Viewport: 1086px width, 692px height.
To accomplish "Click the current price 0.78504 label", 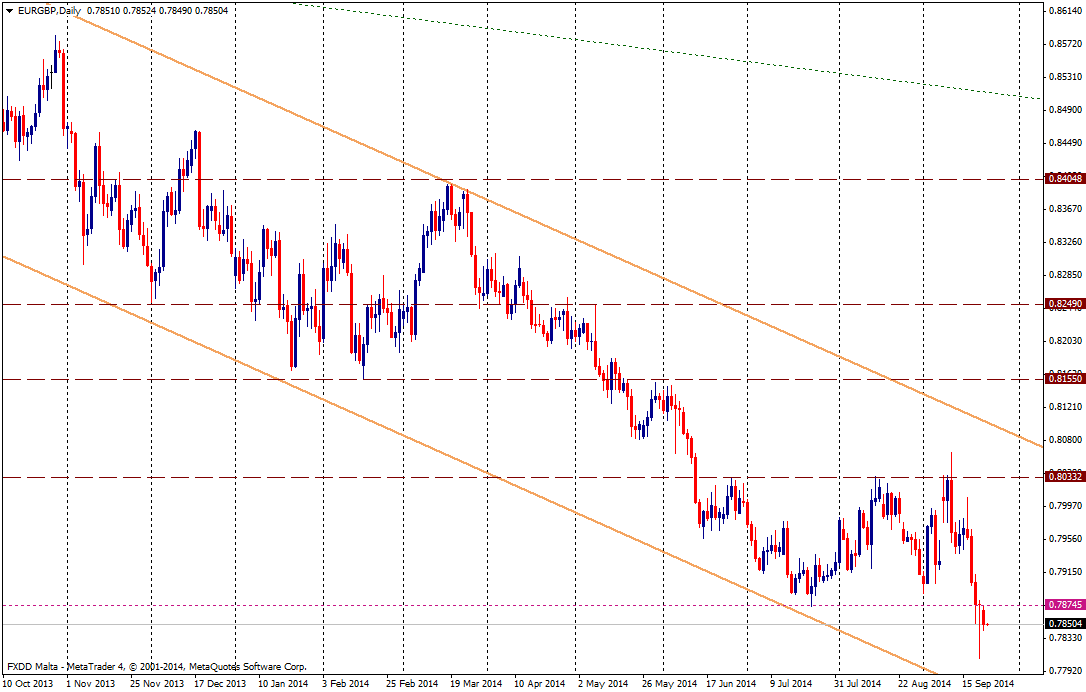I will (x=1062, y=623).
